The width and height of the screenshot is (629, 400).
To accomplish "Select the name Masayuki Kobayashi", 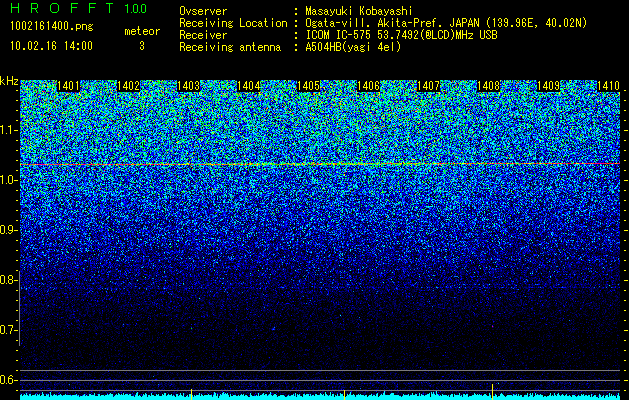I will (x=359, y=11).
